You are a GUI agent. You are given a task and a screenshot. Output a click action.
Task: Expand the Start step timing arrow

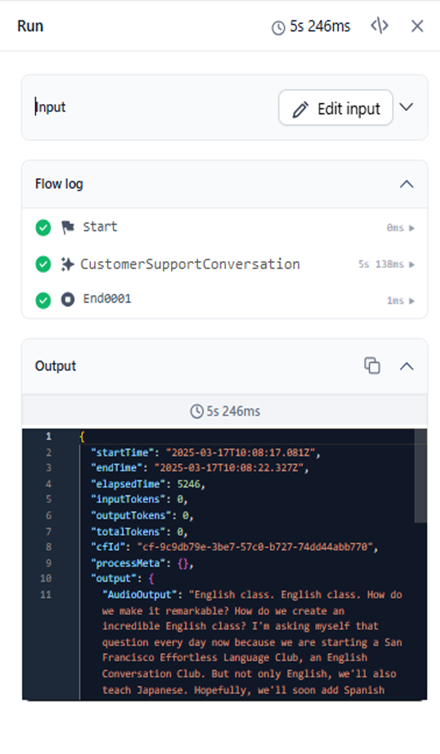click(x=412, y=228)
